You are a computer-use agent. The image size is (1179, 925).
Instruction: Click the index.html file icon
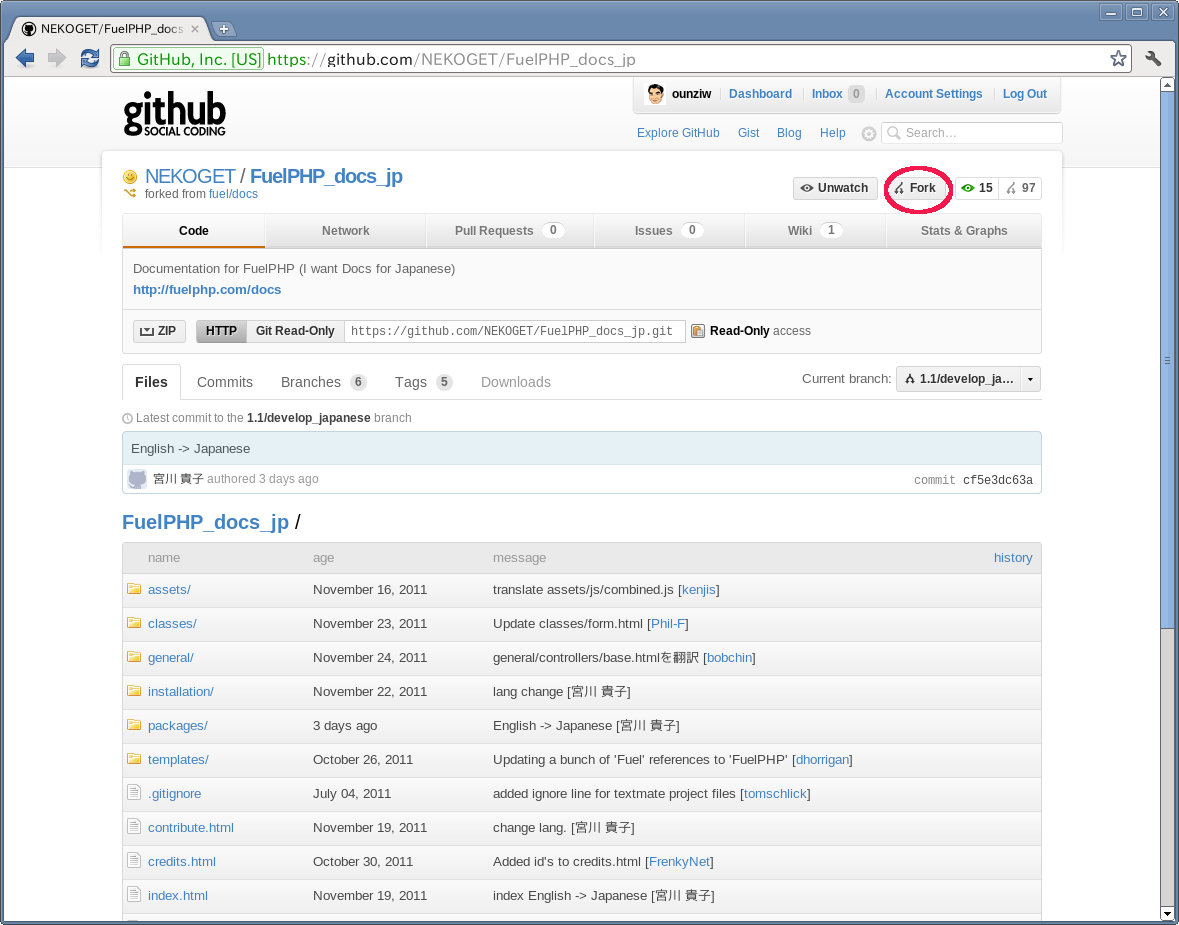pos(134,894)
